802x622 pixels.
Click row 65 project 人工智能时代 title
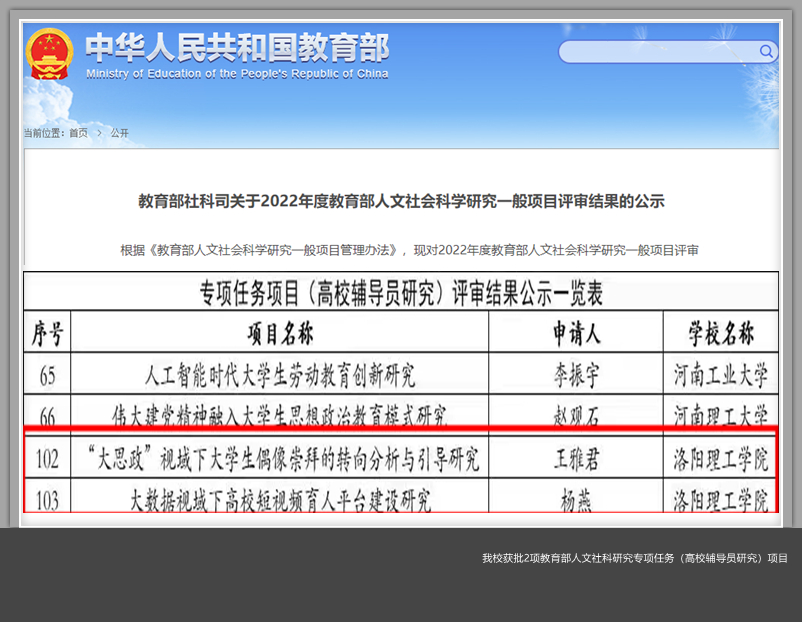pyautogui.click(x=280, y=376)
